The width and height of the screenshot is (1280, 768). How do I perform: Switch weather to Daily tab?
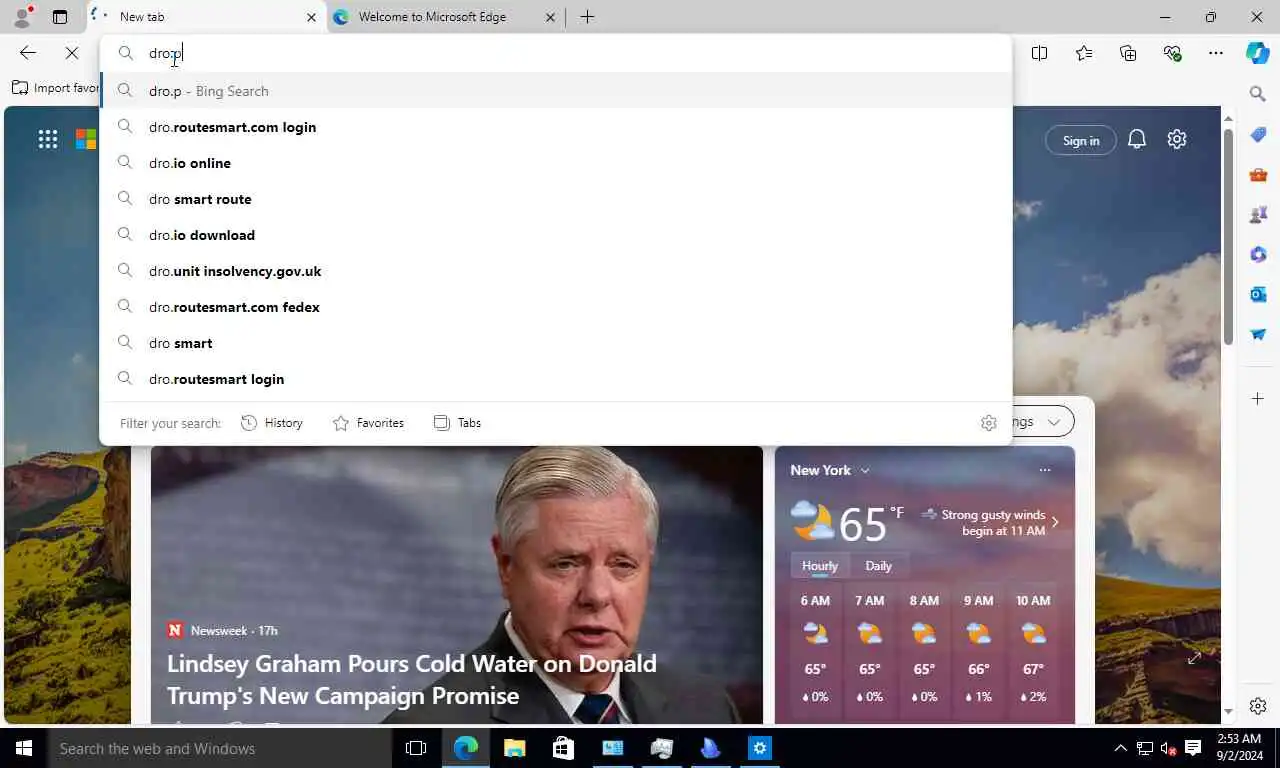point(878,566)
